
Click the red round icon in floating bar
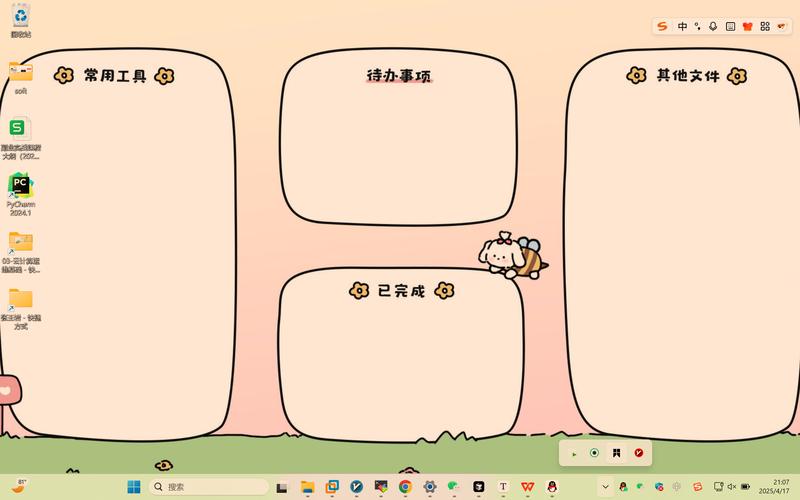coord(639,453)
